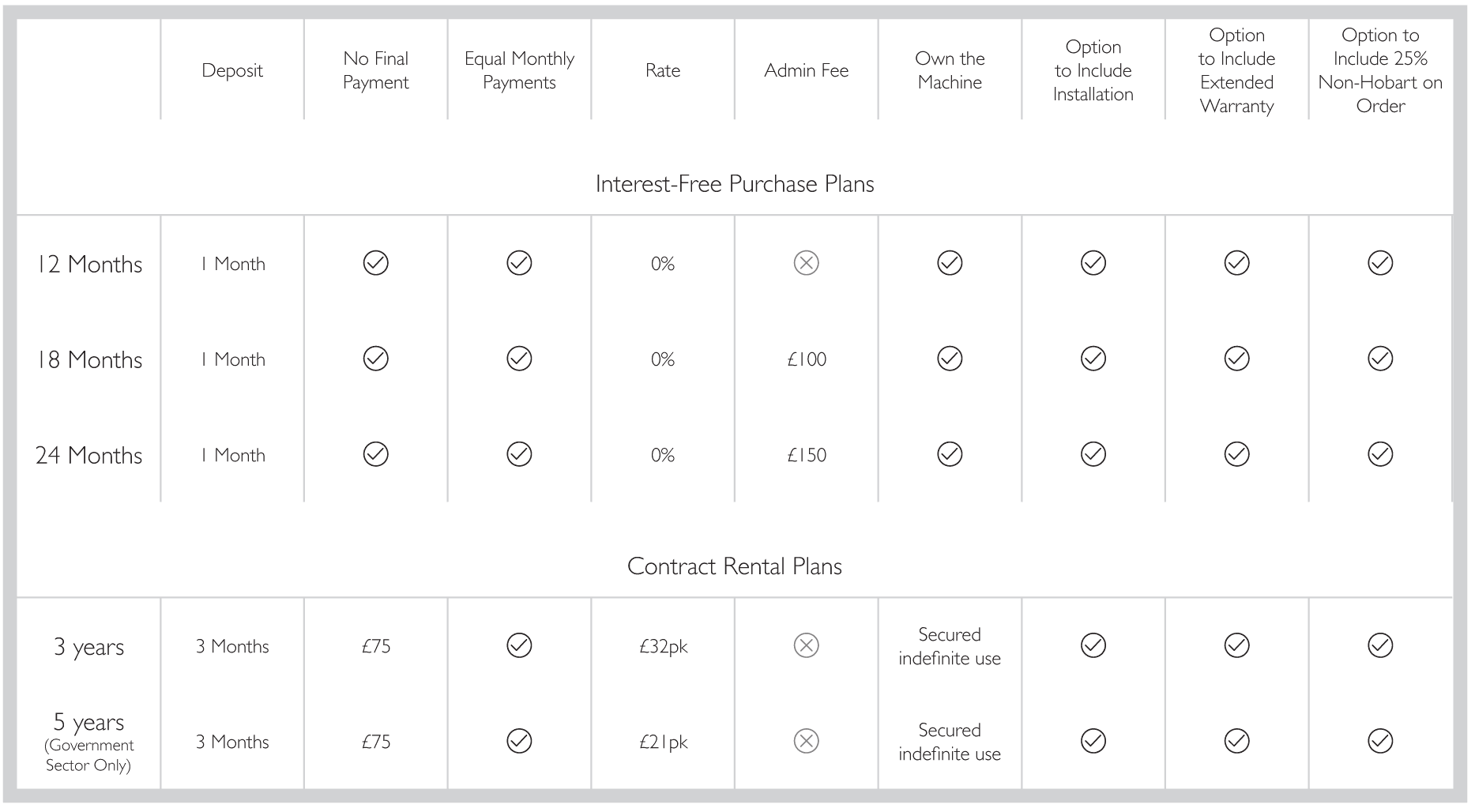Click 12 Months No Final Payment checkmark
This screenshot has height=812, width=1475.
point(375,263)
